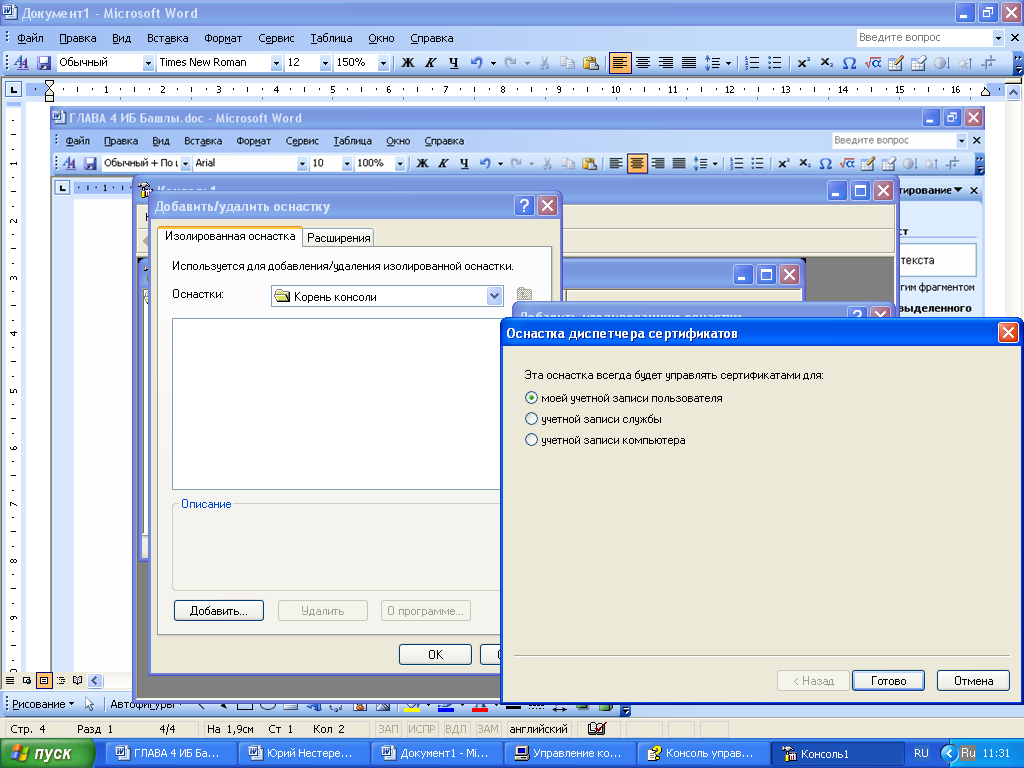Toggle underline in Документ1 toolbar
The image size is (1024, 768).
453,63
